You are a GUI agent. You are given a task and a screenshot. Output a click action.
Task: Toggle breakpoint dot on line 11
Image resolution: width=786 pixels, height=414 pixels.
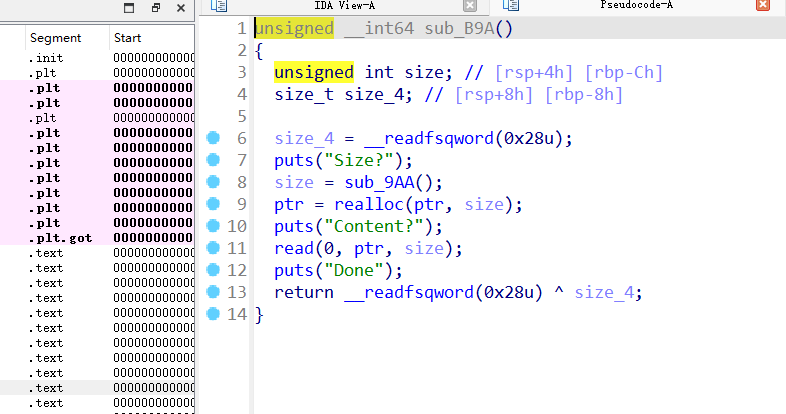point(213,248)
